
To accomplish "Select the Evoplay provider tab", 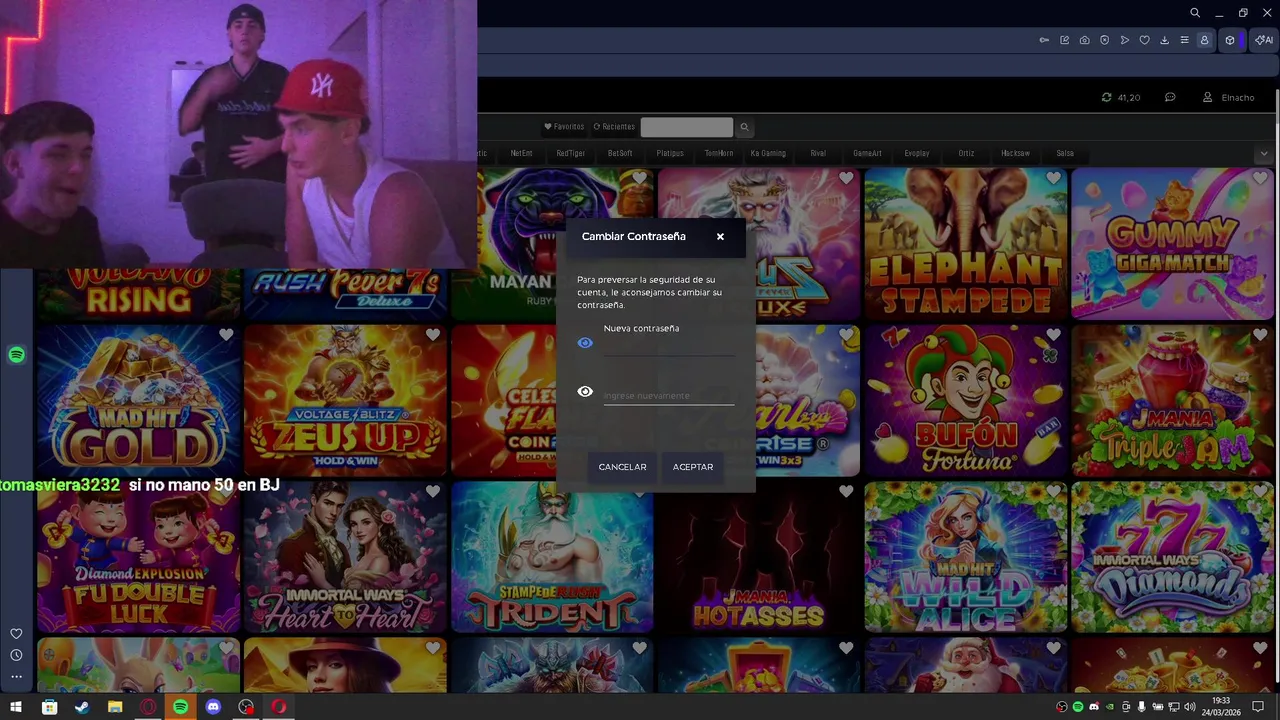I will [x=917, y=153].
